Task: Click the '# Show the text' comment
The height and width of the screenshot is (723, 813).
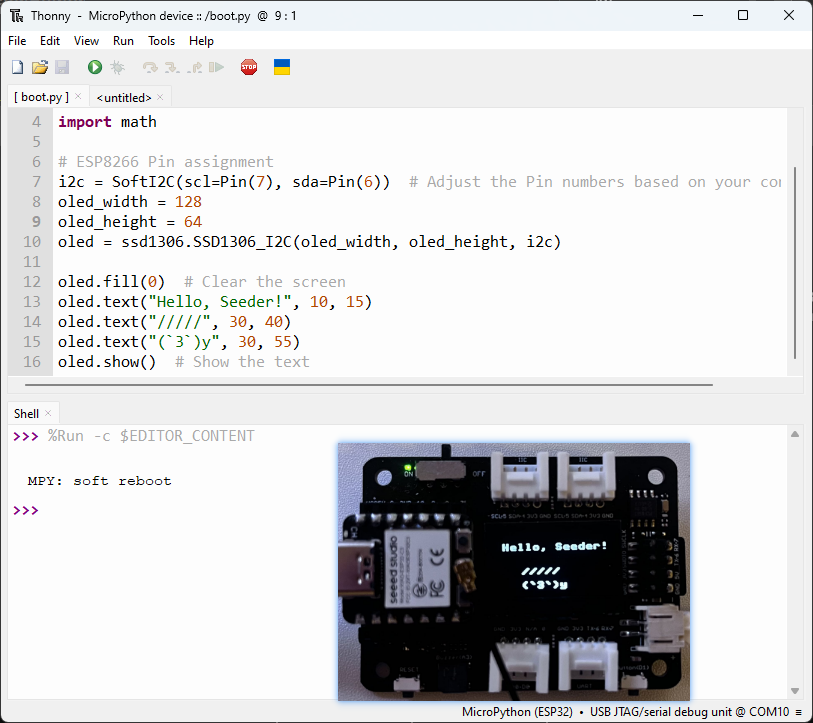Action: 242,362
